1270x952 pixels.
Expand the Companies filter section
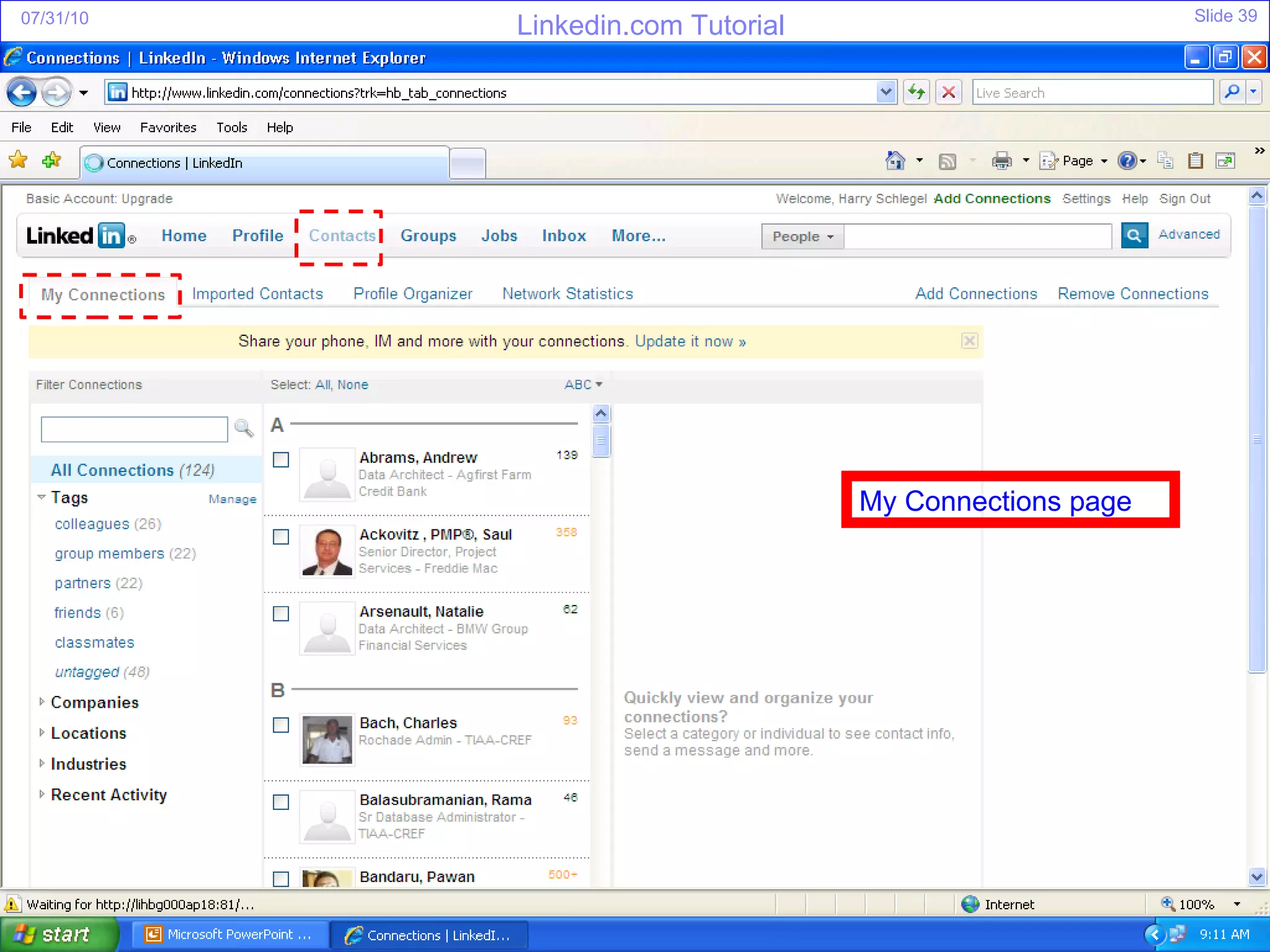94,702
